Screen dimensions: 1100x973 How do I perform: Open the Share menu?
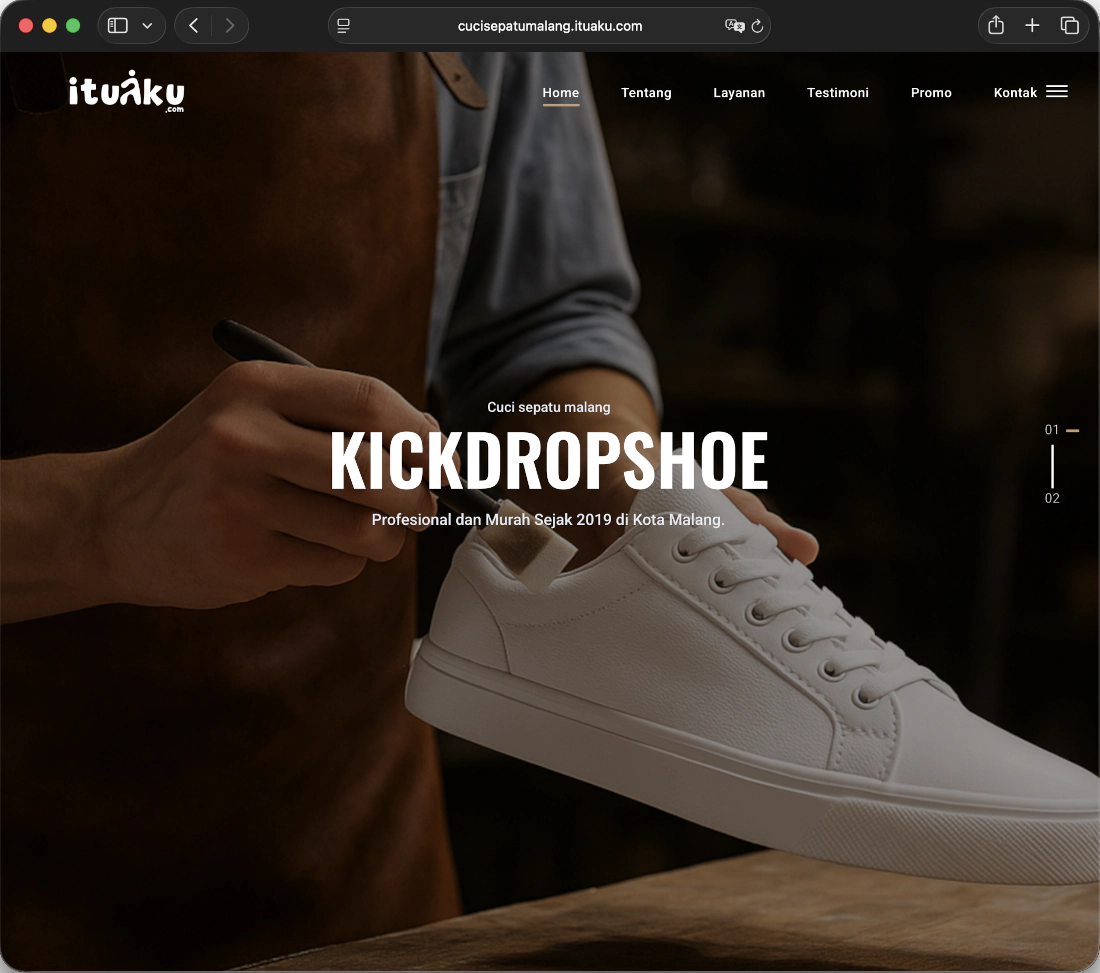click(x=996, y=26)
